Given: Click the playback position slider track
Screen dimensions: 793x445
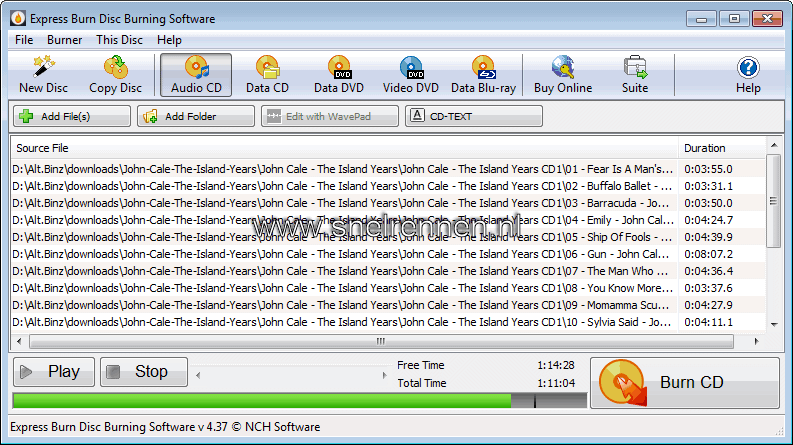Looking at the screenshot, I should pos(291,375).
